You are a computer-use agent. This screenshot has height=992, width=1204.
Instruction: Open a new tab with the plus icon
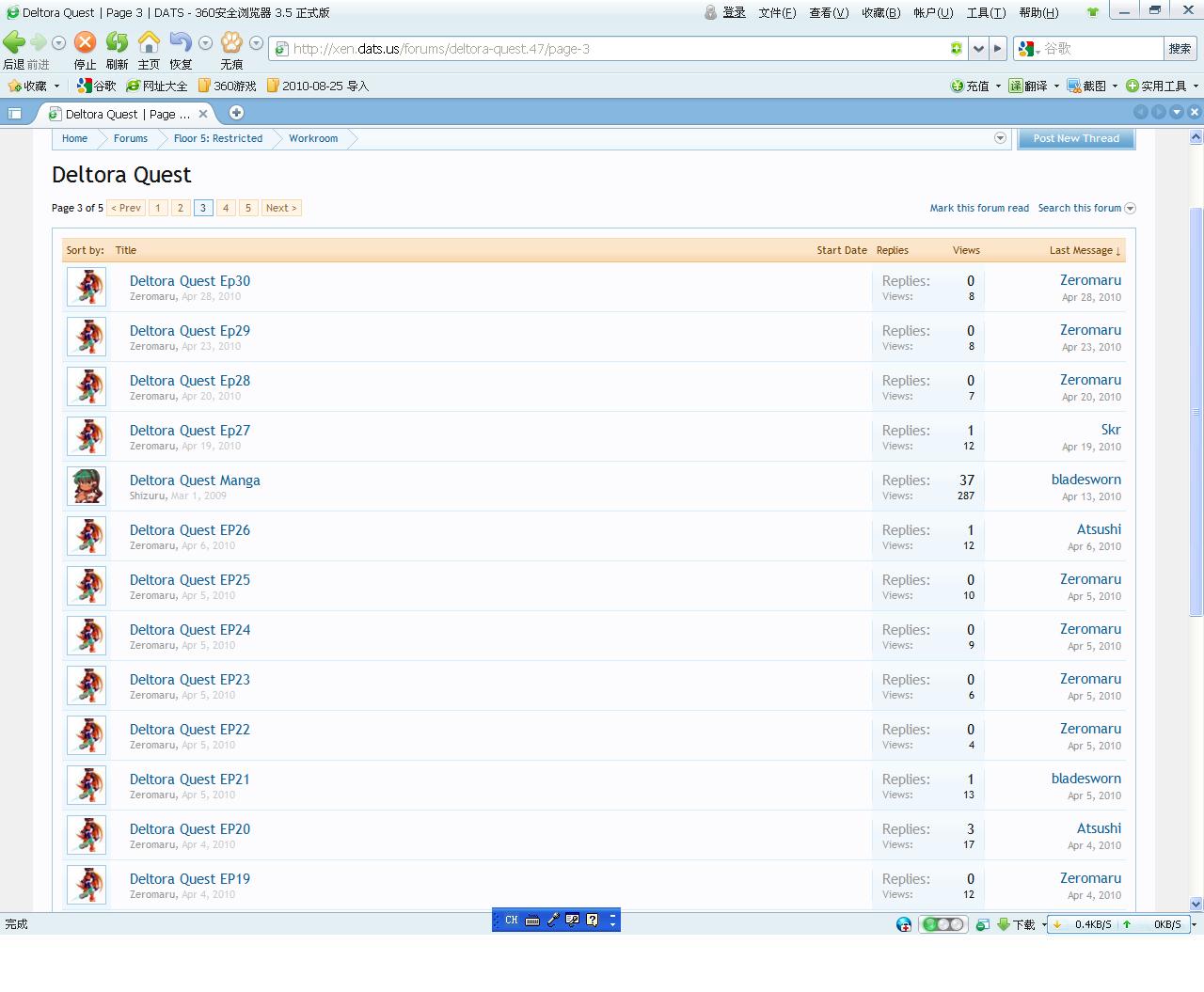(x=236, y=113)
